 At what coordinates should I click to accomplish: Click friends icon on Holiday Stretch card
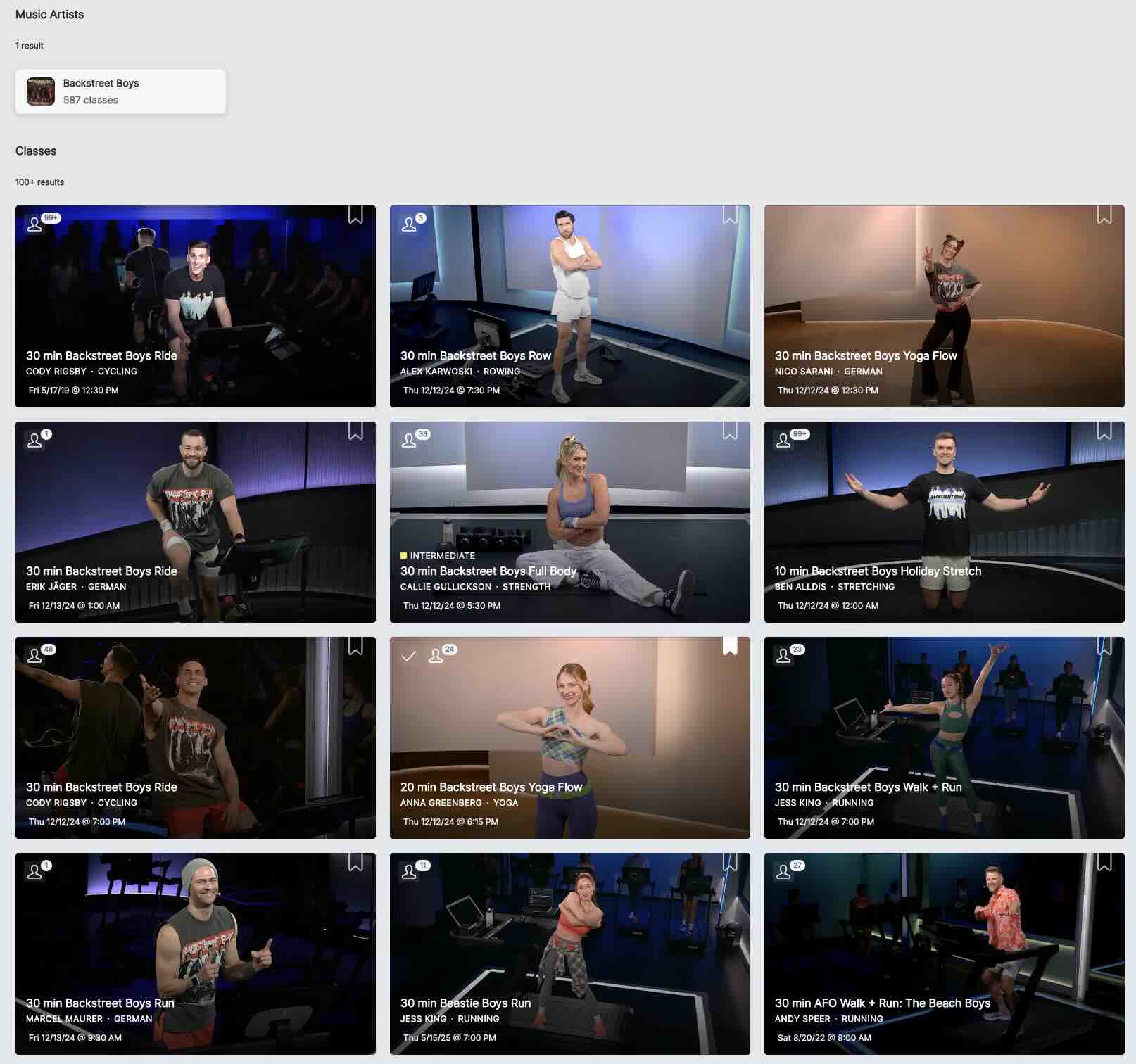(783, 441)
